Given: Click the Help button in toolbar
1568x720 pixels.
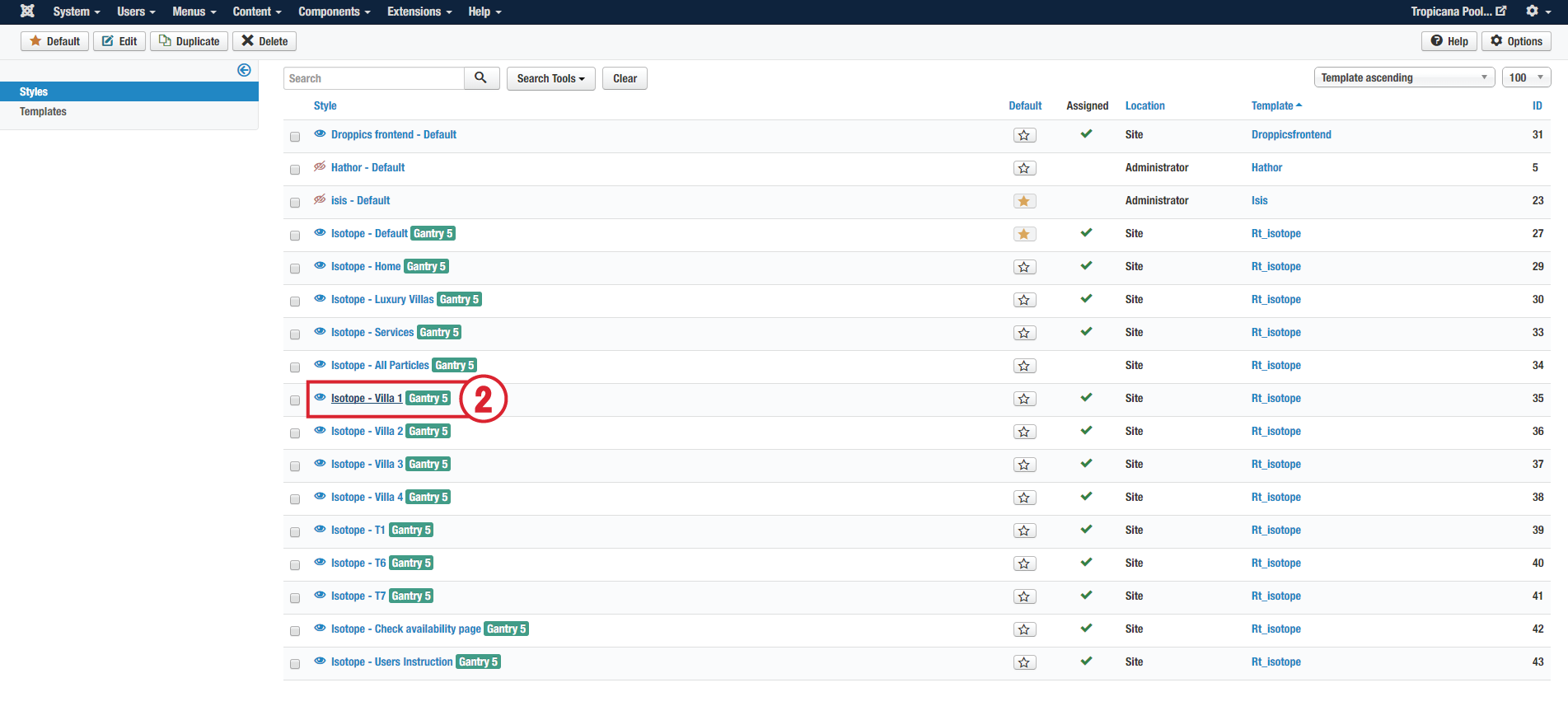Looking at the screenshot, I should click(1449, 41).
